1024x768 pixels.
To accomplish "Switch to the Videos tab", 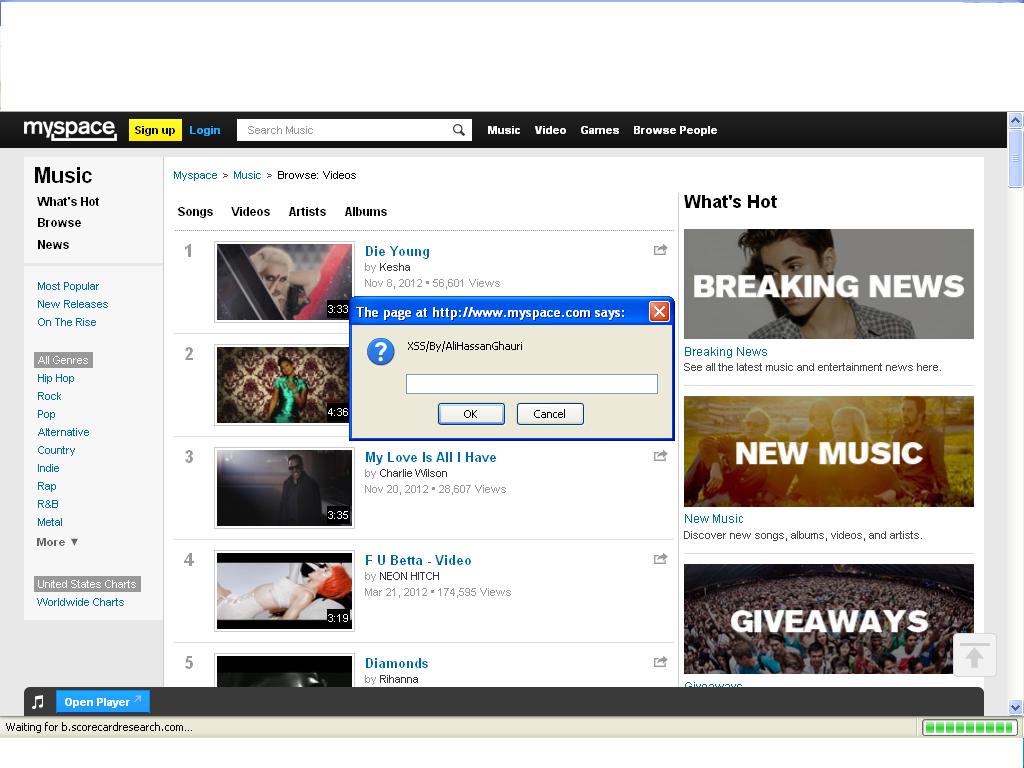I will click(250, 212).
